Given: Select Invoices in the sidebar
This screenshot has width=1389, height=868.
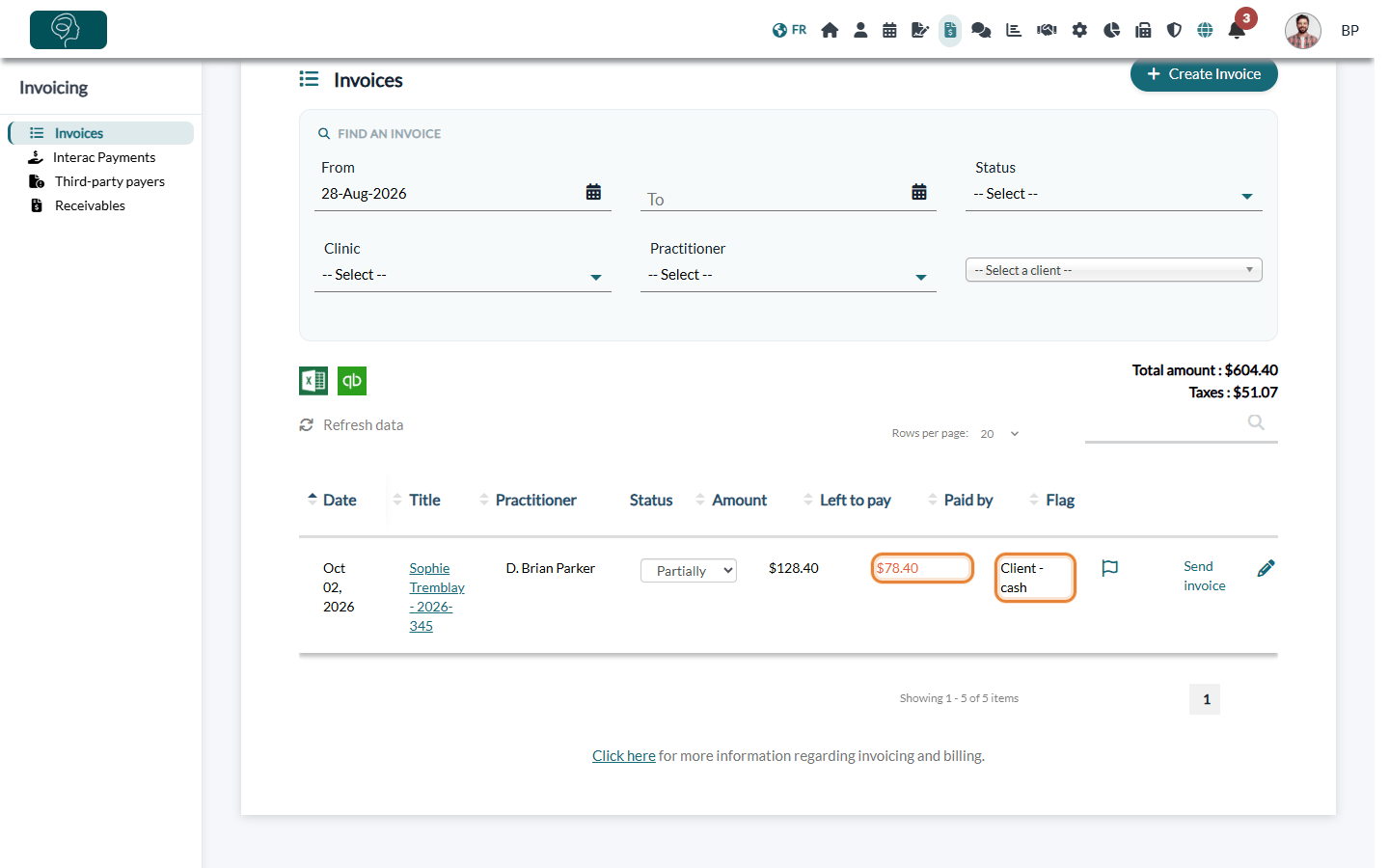Looking at the screenshot, I should (x=101, y=133).
